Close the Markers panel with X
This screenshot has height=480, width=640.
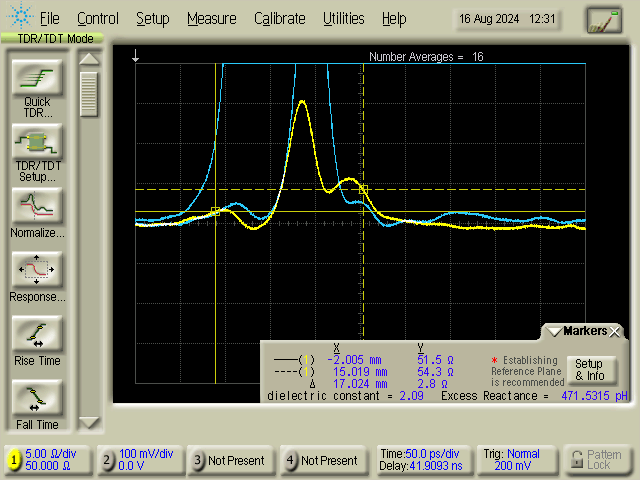coord(615,332)
